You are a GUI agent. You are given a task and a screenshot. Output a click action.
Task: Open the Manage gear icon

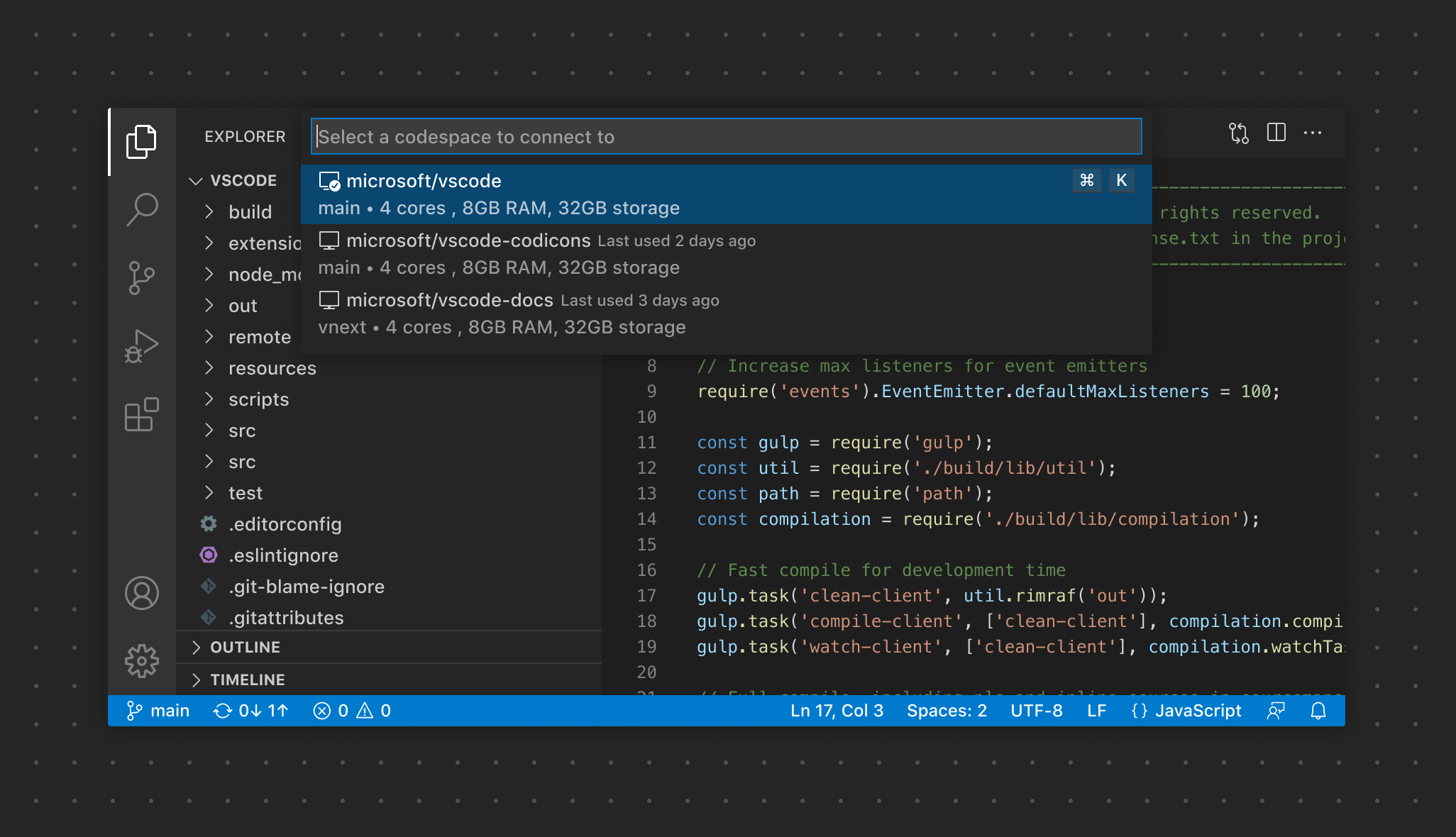(142, 661)
